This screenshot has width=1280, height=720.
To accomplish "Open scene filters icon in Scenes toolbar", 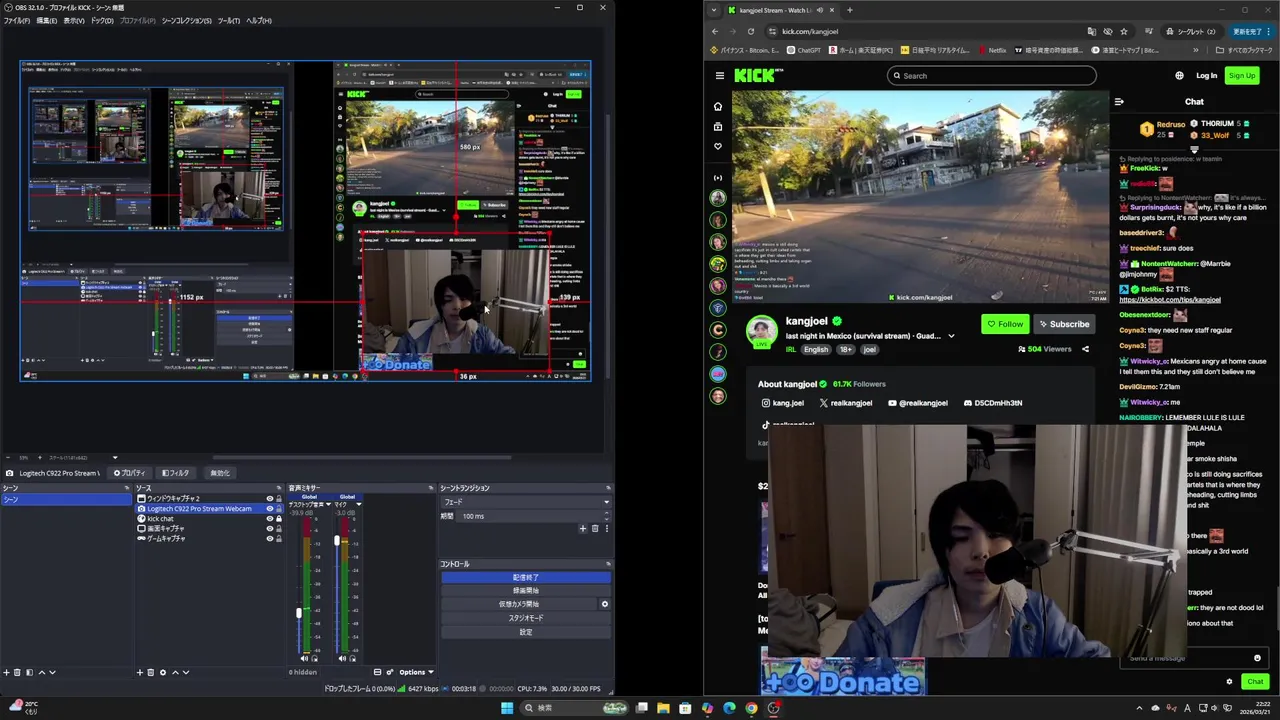I will (x=29, y=672).
